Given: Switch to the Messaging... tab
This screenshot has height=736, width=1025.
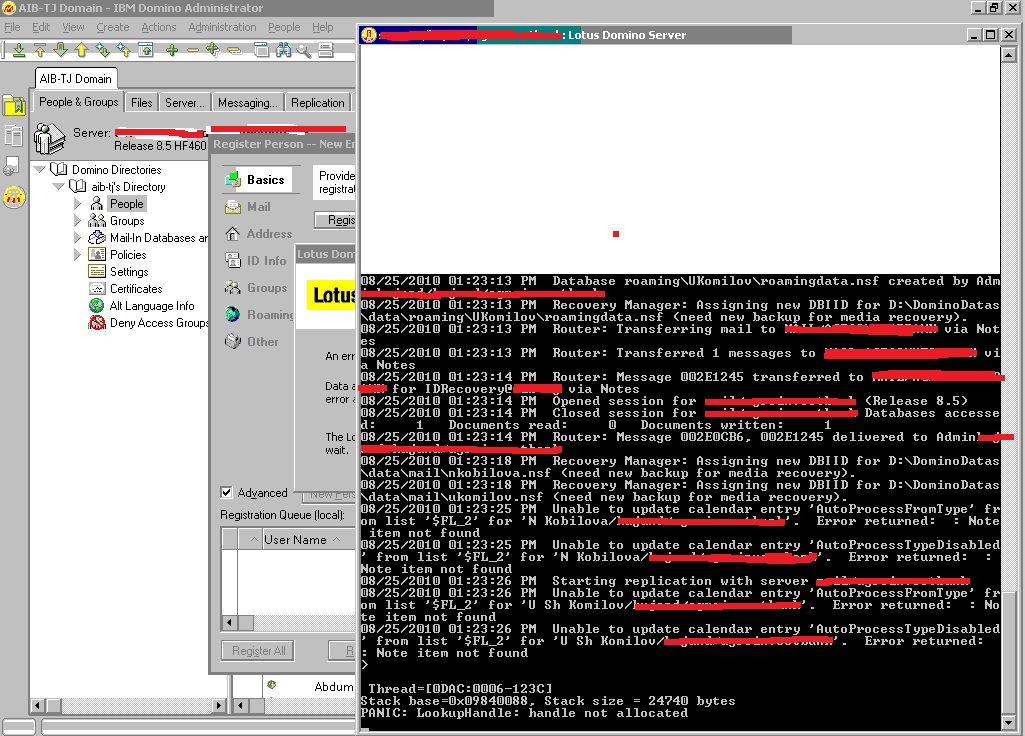Looking at the screenshot, I should point(248,103).
